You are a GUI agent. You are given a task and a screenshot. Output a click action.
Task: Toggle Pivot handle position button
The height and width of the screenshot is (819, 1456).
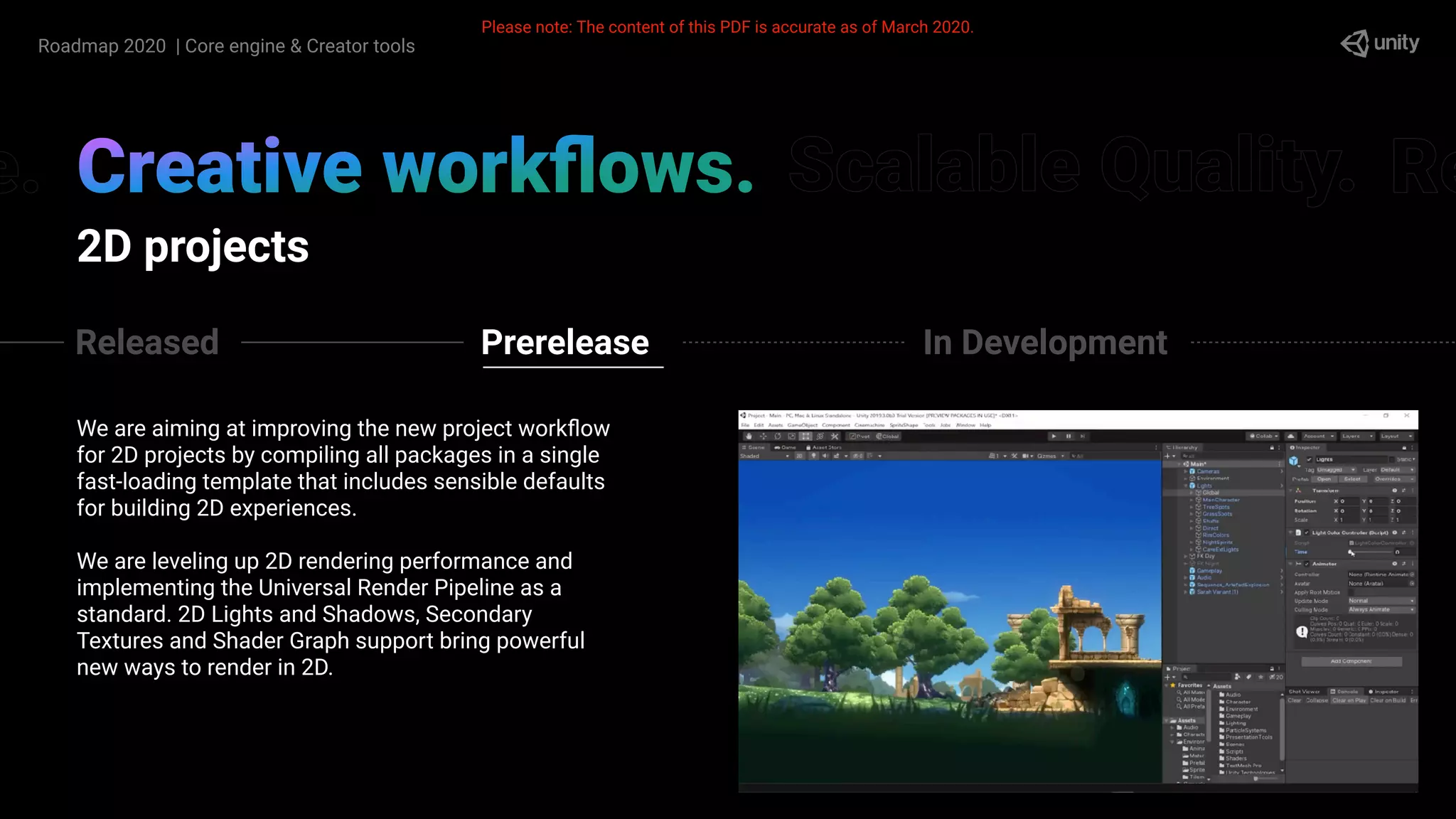860,437
